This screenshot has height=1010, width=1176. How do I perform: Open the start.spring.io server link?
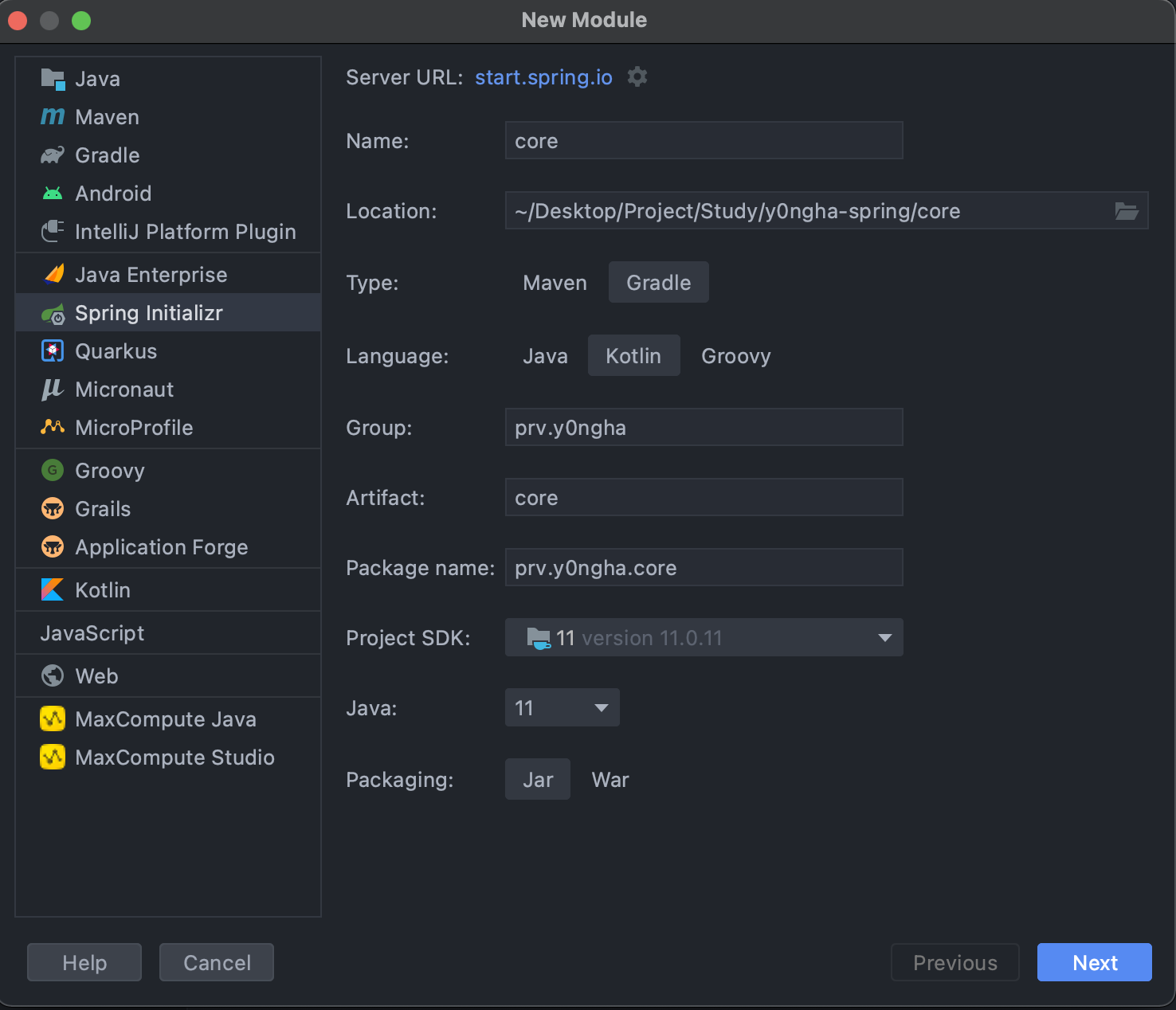(543, 77)
